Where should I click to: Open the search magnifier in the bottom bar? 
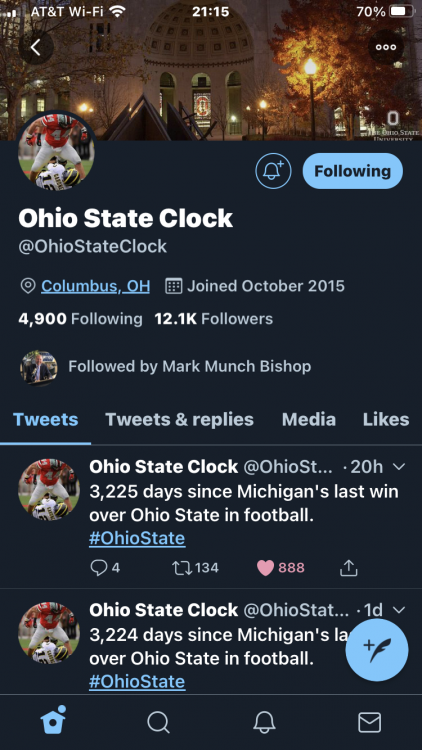point(158,722)
